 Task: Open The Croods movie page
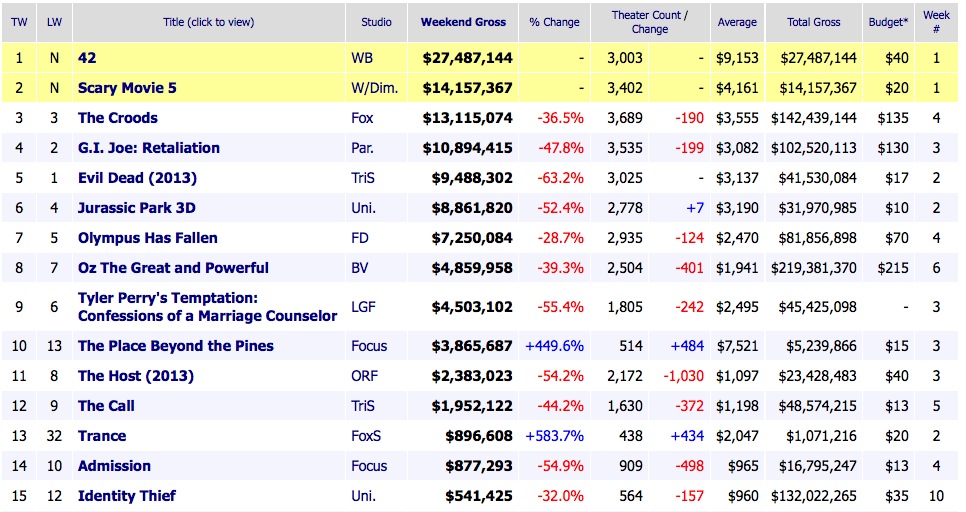[x=118, y=118]
